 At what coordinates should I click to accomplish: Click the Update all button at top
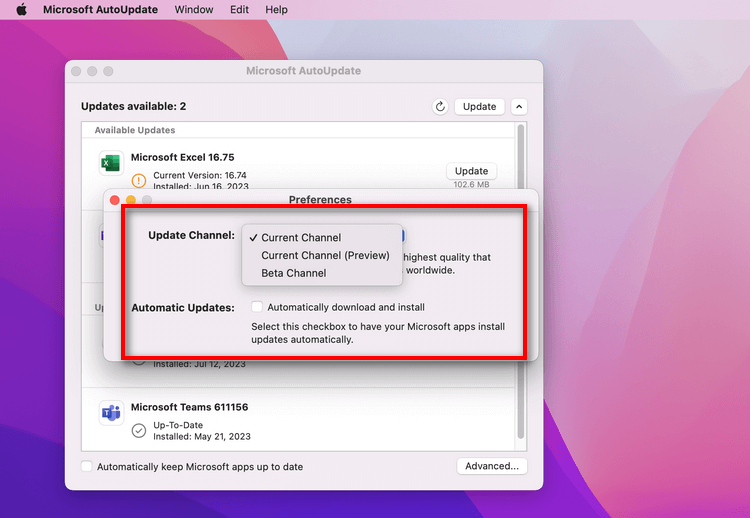(479, 106)
